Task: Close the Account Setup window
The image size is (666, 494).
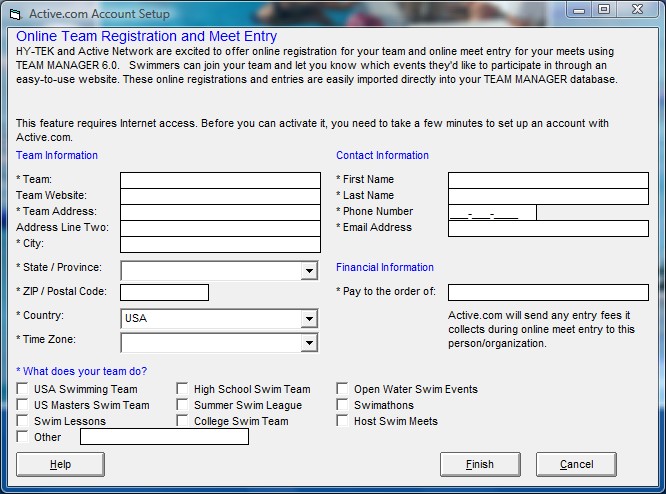Action: 637,10
